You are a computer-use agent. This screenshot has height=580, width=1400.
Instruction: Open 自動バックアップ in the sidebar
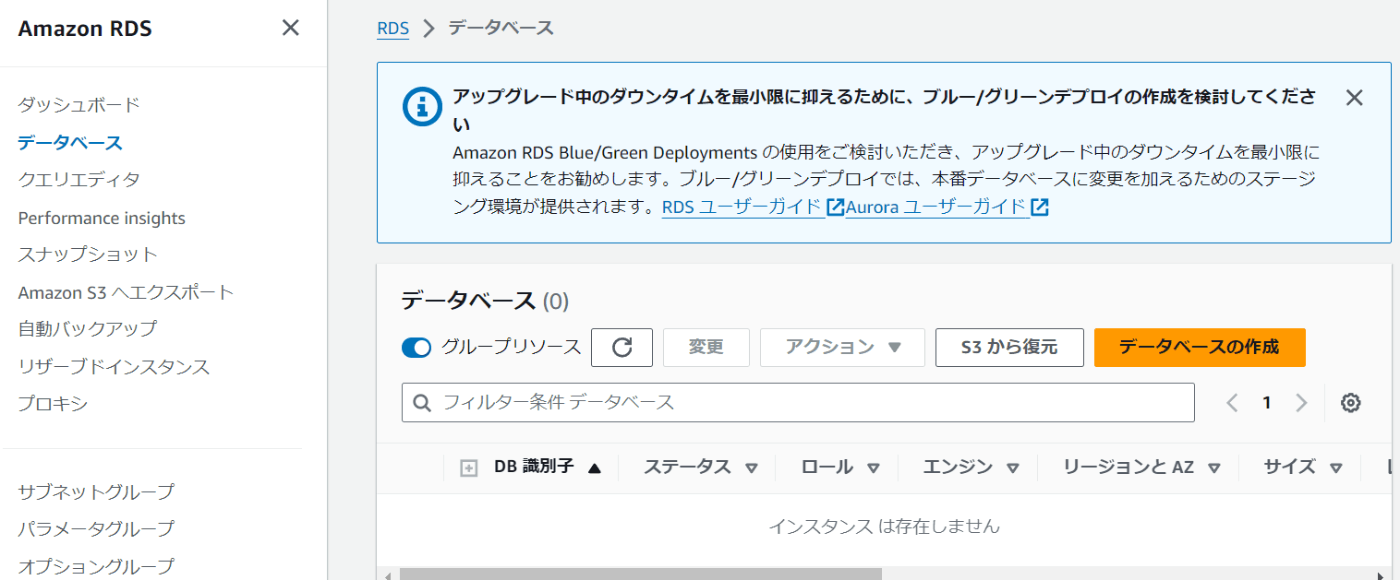88,328
